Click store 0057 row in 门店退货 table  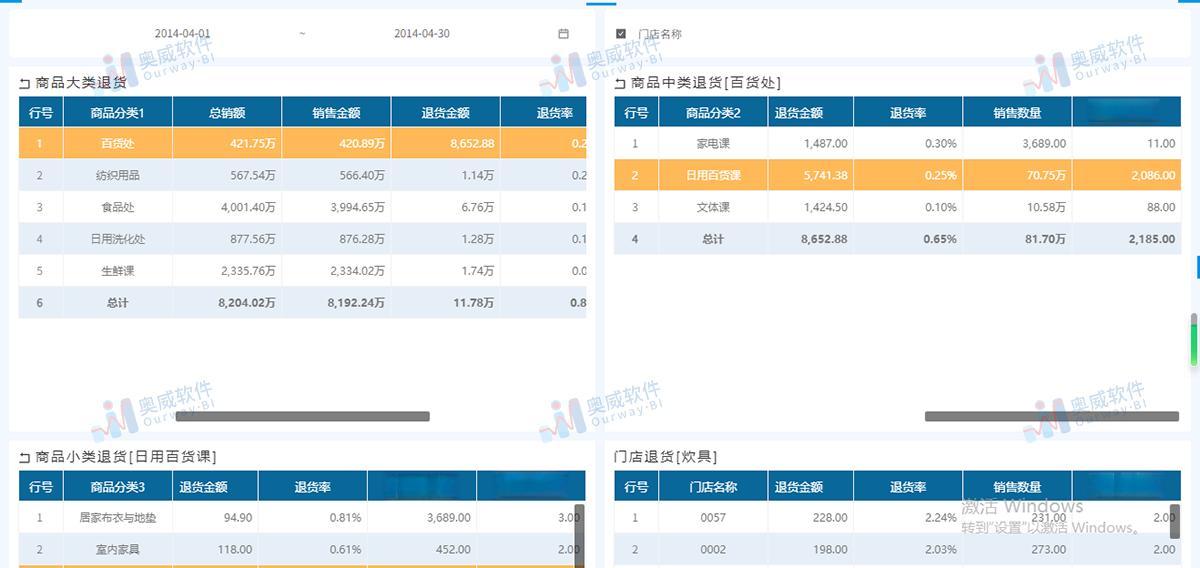[x=713, y=518]
